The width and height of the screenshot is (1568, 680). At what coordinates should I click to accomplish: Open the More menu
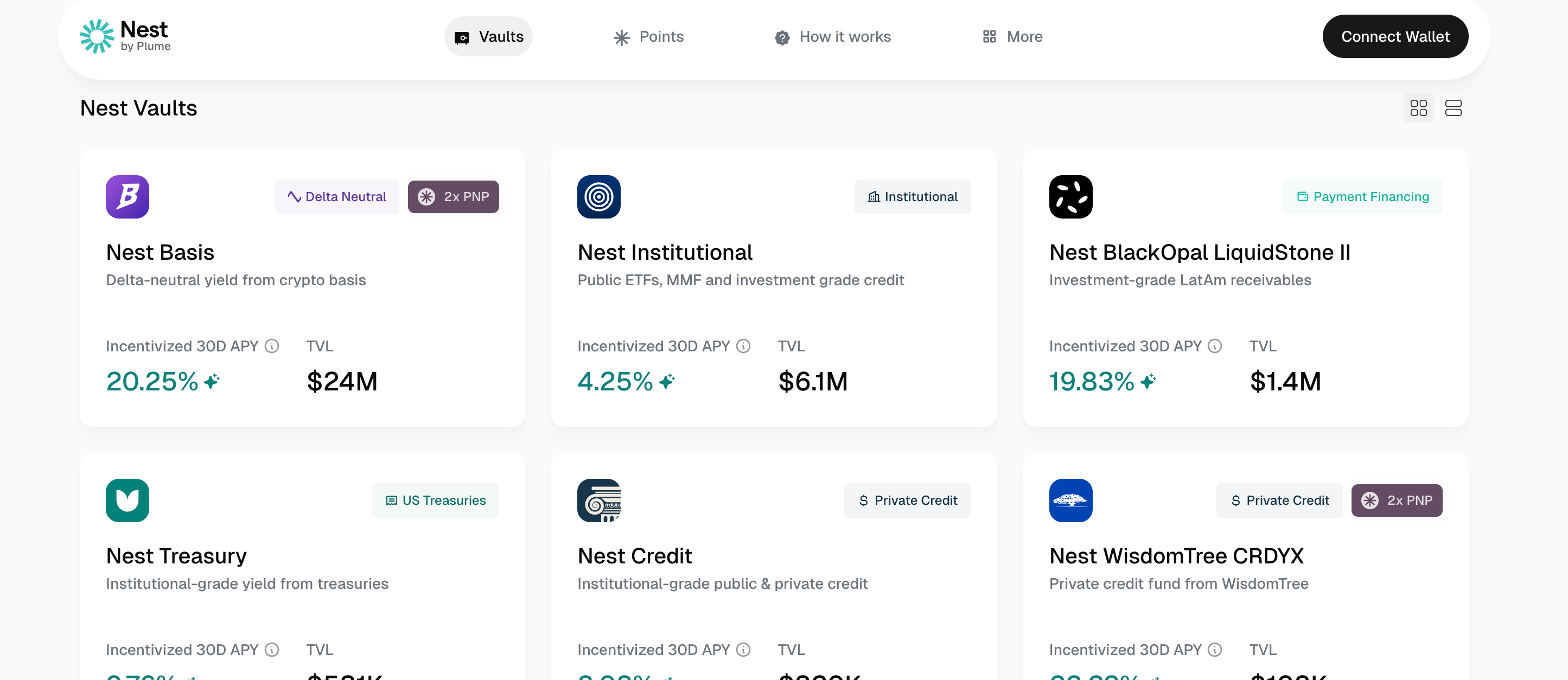click(x=1012, y=36)
